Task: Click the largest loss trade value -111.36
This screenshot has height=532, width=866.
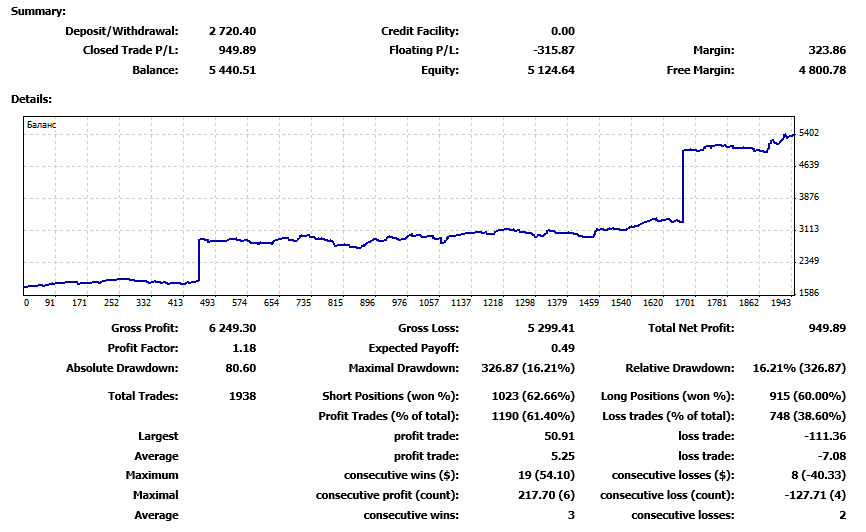Action: click(x=825, y=436)
